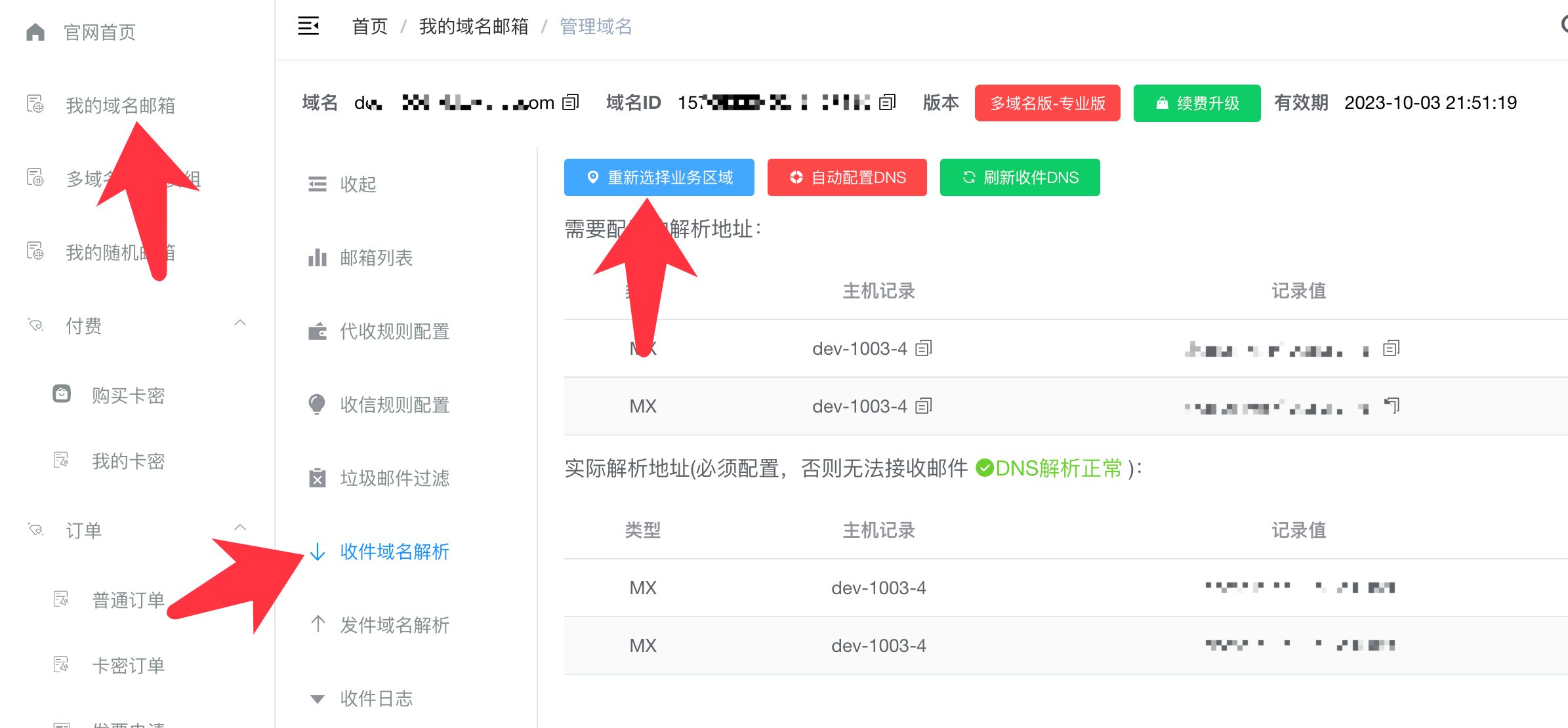Copy record value in second required MX row

(1391, 406)
